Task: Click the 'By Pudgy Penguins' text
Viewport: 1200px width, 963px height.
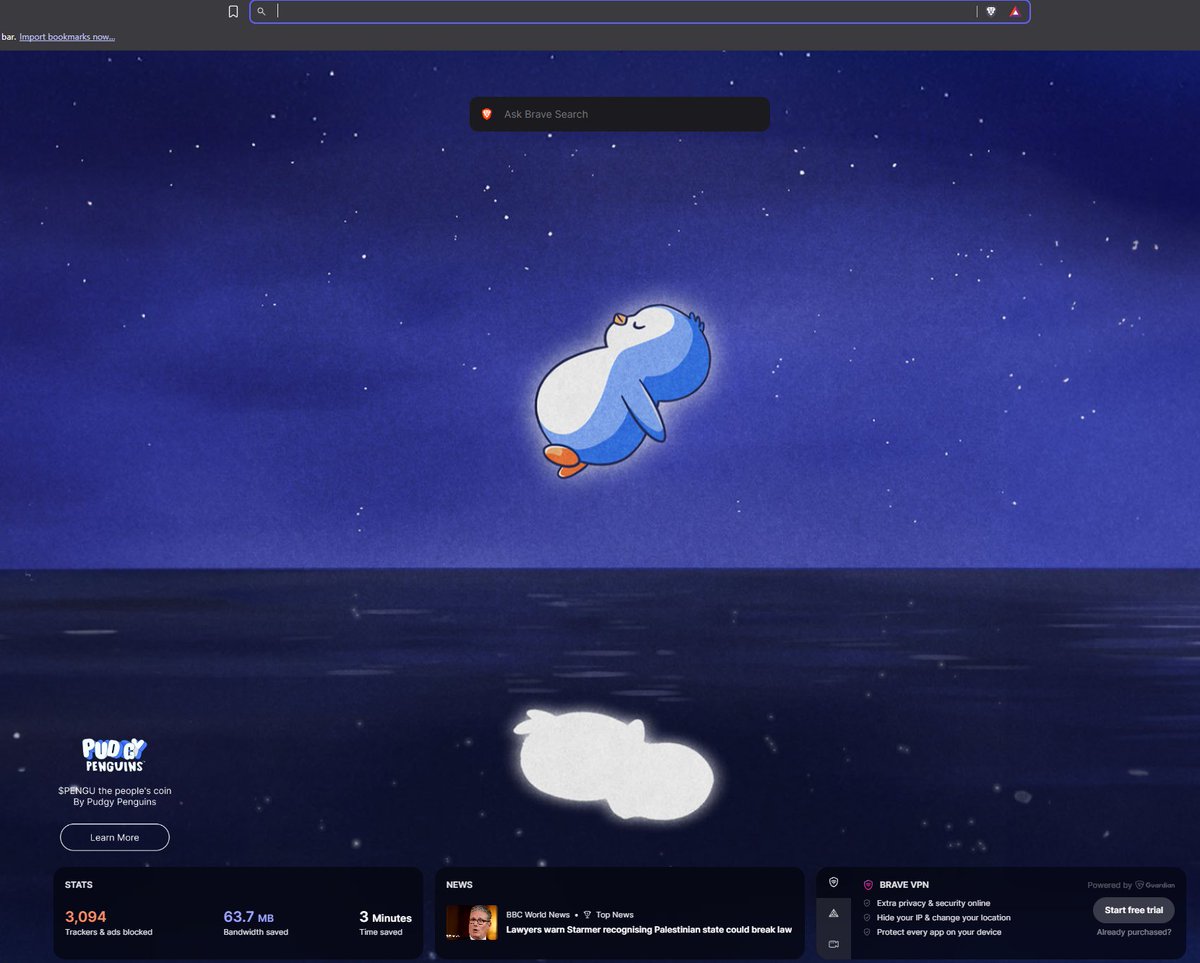Action: (x=114, y=802)
